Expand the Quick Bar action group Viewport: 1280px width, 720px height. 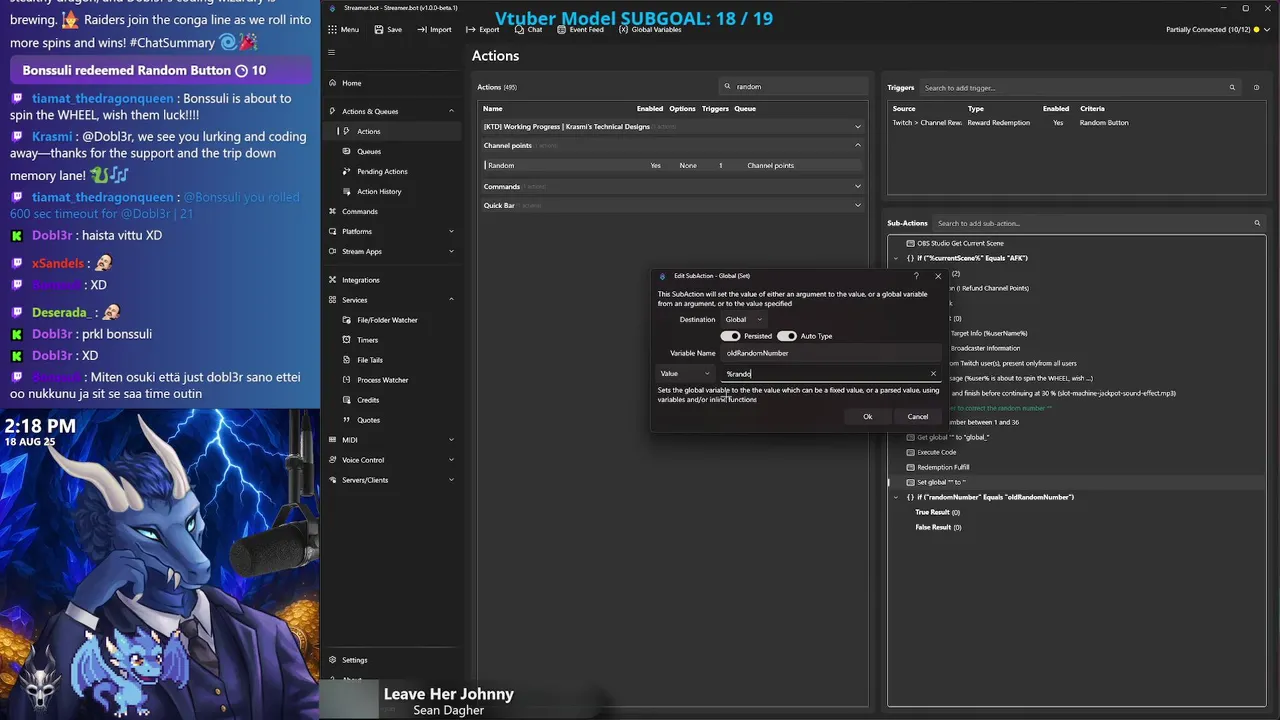tap(857, 206)
